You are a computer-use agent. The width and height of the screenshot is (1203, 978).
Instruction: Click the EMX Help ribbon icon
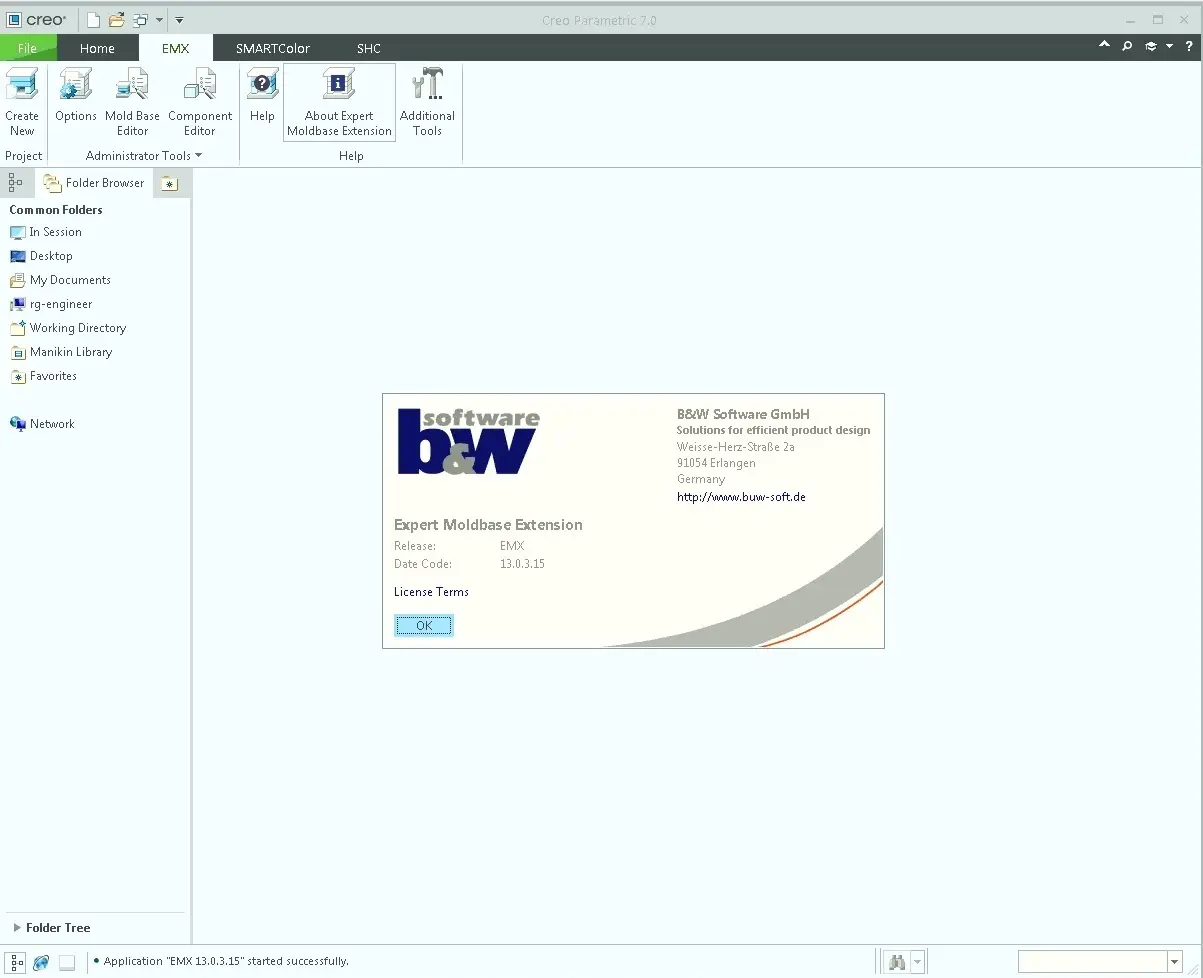(x=262, y=96)
